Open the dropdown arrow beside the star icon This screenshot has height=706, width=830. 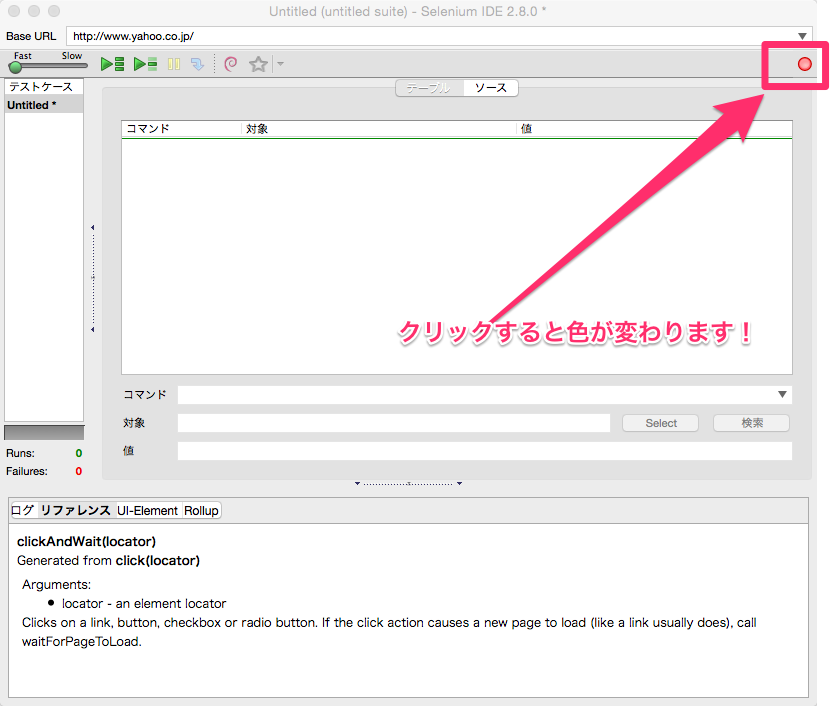[x=281, y=65]
